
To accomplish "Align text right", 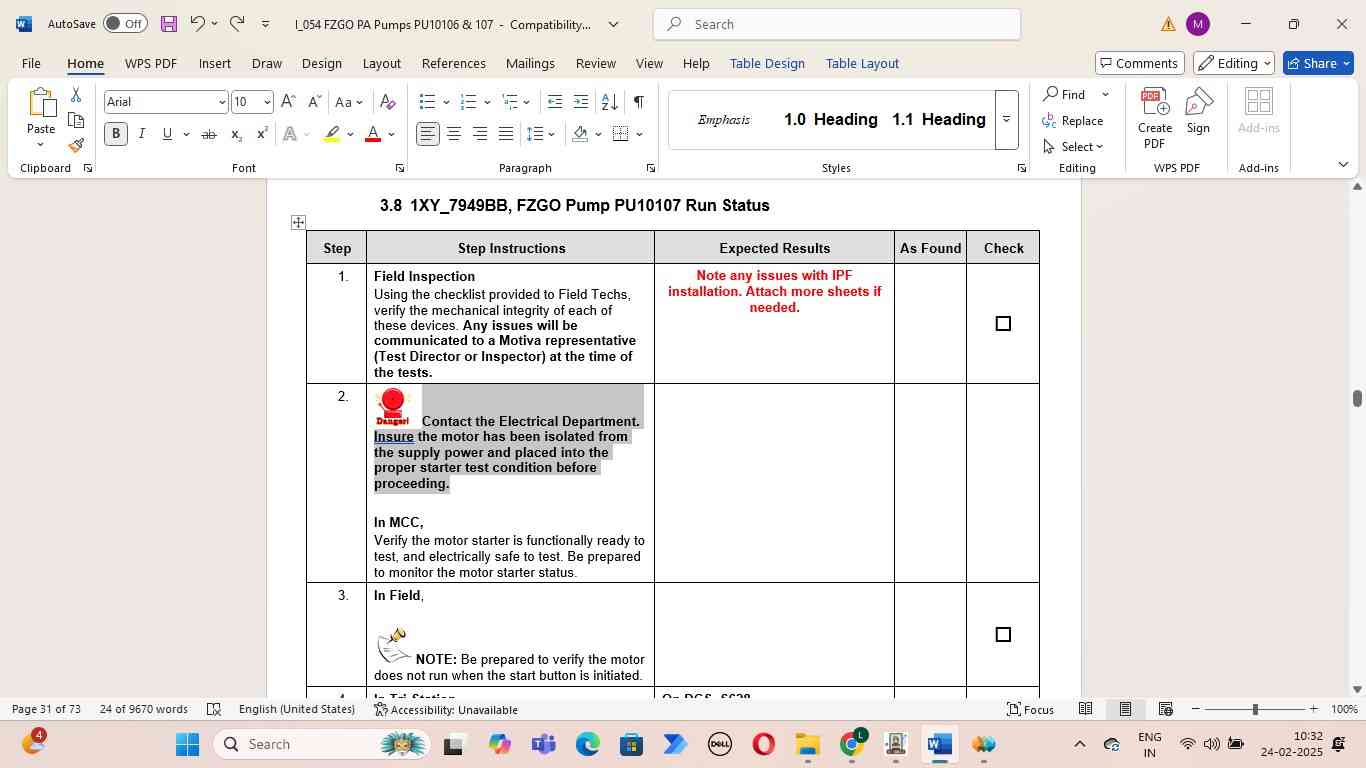I will (480, 134).
